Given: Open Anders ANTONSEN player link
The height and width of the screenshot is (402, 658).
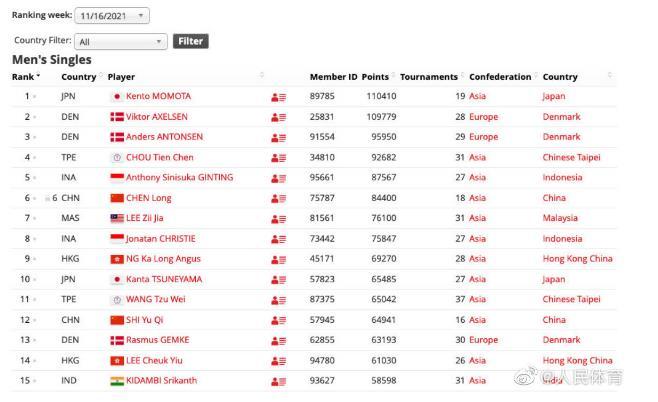Looking at the screenshot, I should click(x=164, y=137).
